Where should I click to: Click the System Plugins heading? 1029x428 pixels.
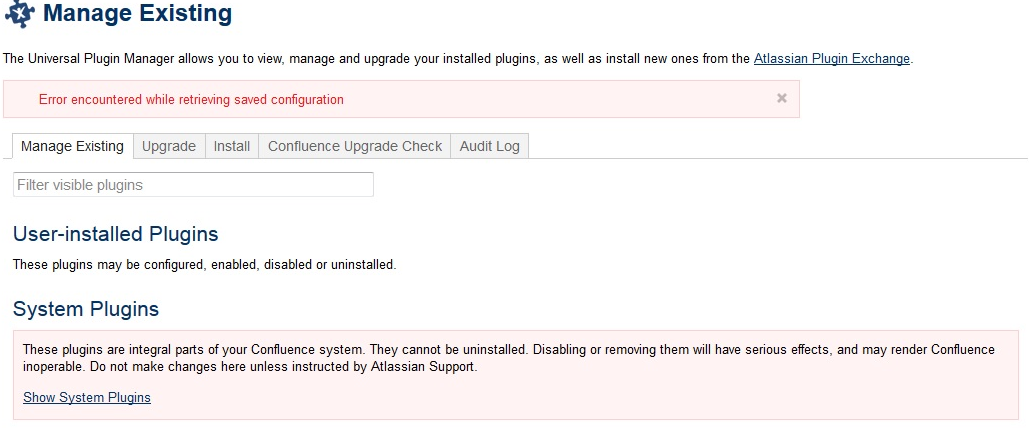(x=86, y=309)
